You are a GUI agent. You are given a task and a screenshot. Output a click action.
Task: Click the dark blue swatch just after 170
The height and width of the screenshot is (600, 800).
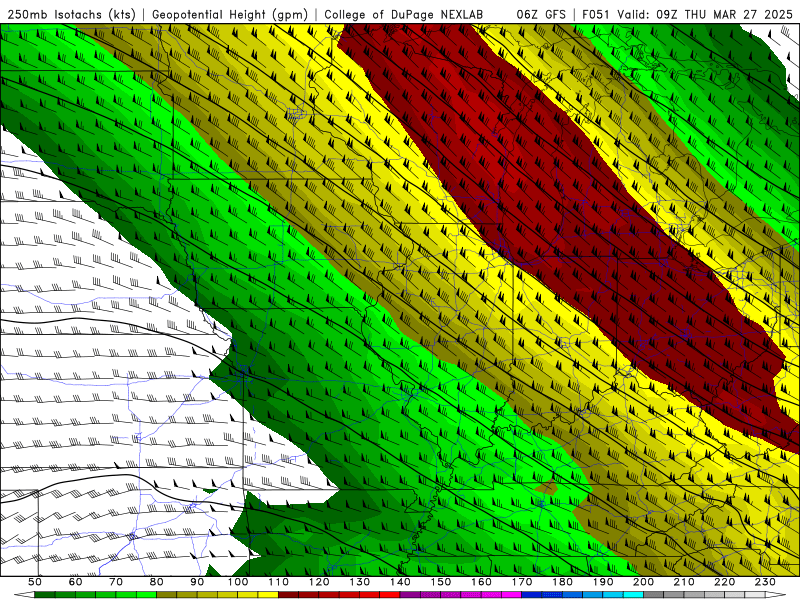pos(532,594)
